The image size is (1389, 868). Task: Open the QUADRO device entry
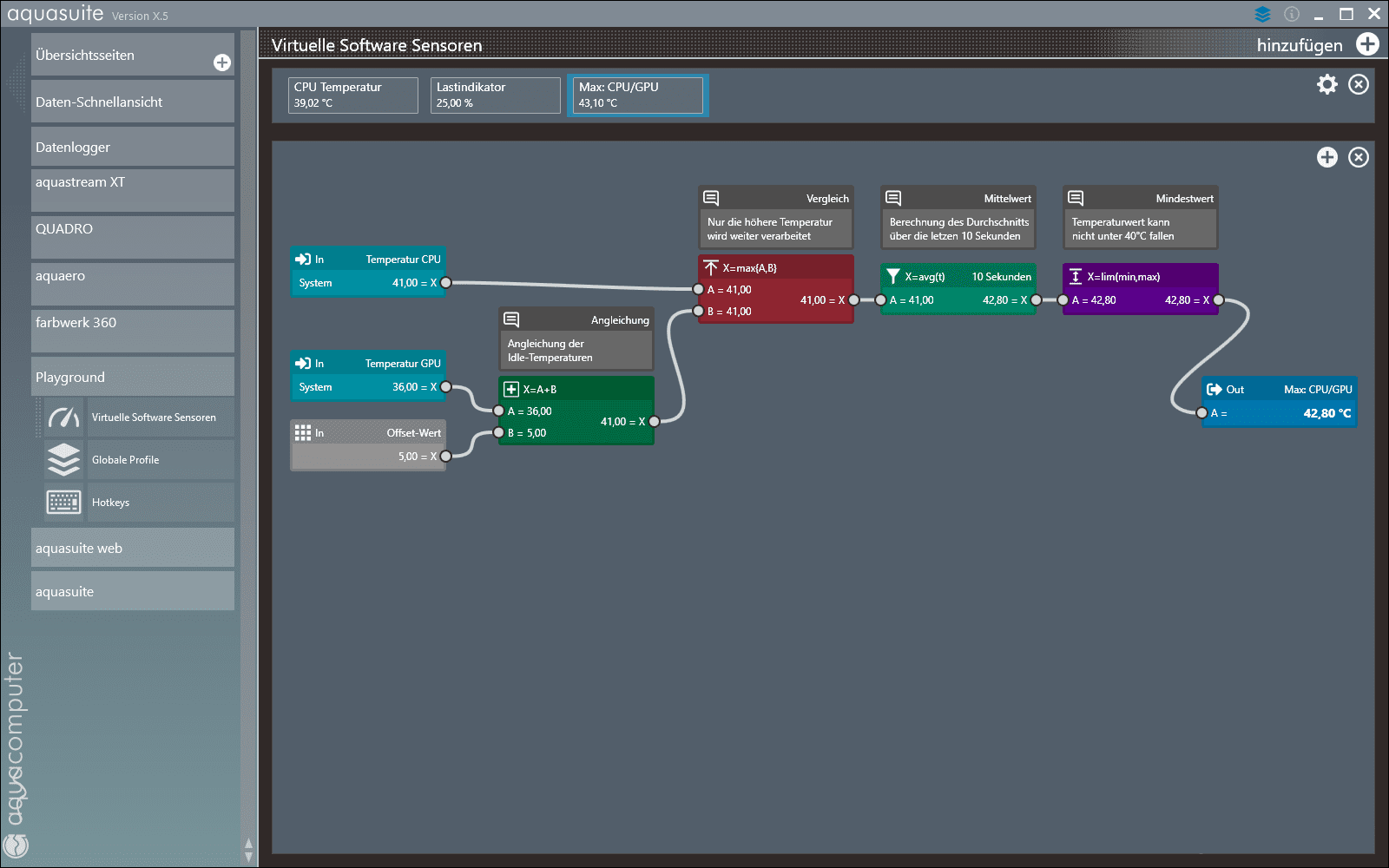coord(133,237)
